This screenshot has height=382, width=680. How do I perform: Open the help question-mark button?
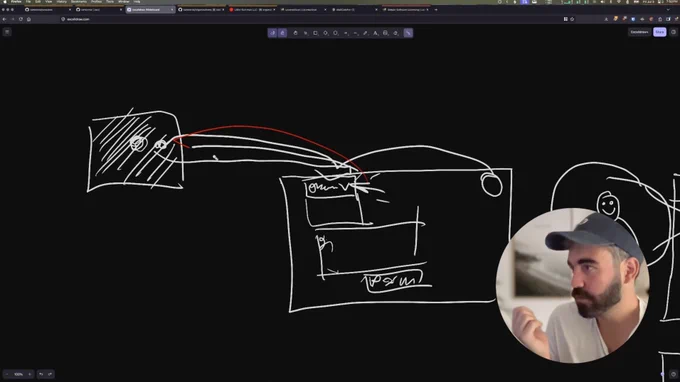(x=673, y=374)
